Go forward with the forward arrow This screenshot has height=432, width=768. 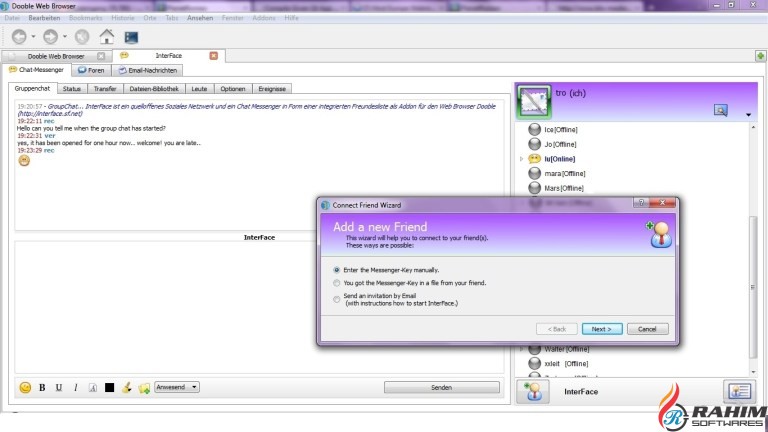click(50, 37)
